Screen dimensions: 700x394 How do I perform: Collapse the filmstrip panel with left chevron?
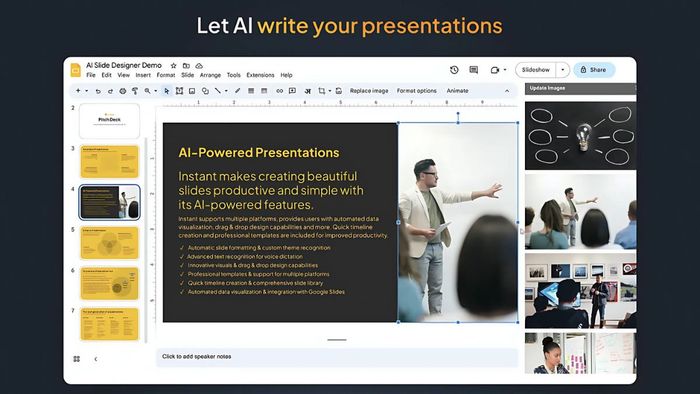point(96,359)
